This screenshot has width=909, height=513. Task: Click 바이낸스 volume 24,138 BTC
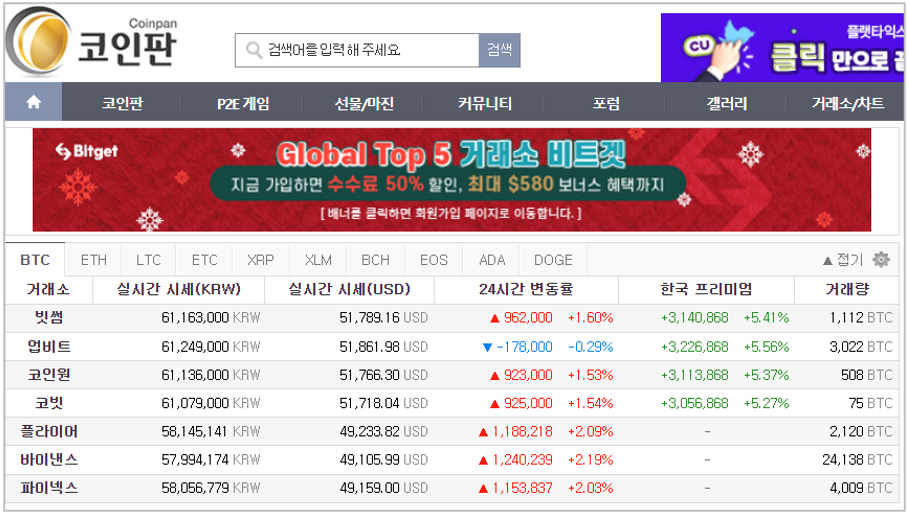pyautogui.click(x=857, y=460)
